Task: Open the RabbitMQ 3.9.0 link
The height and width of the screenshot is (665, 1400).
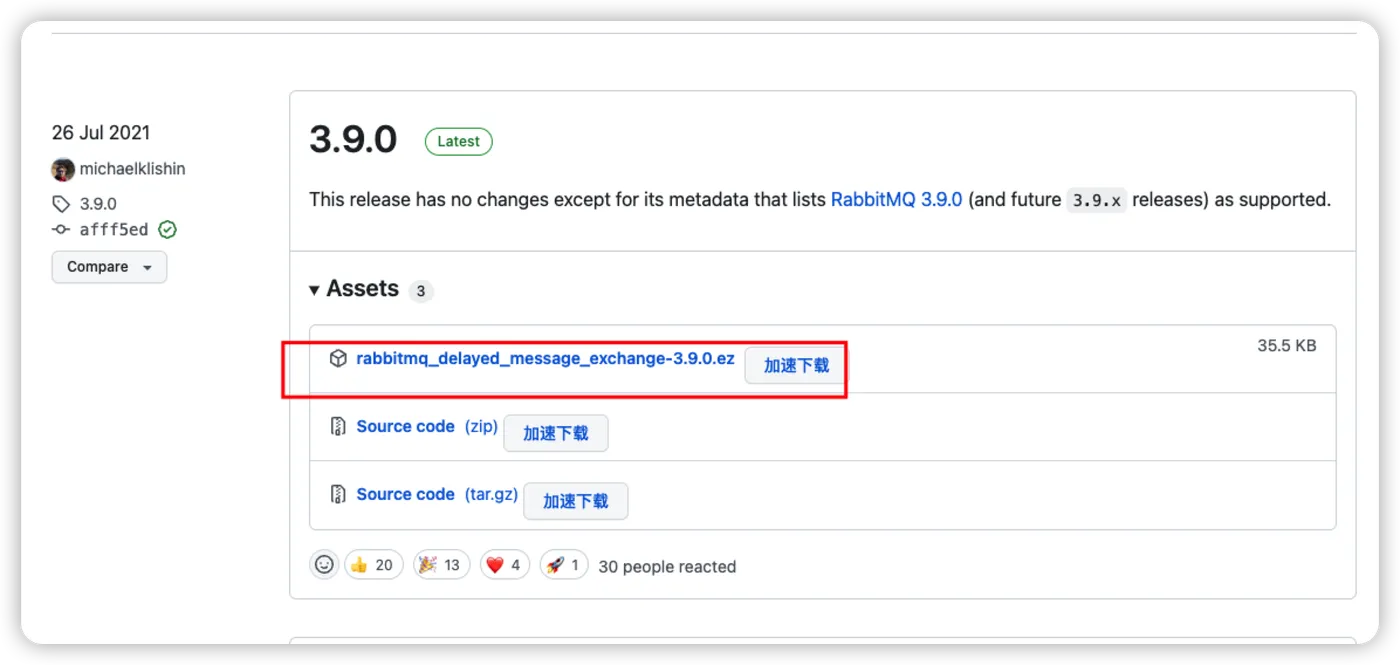Action: (x=896, y=200)
